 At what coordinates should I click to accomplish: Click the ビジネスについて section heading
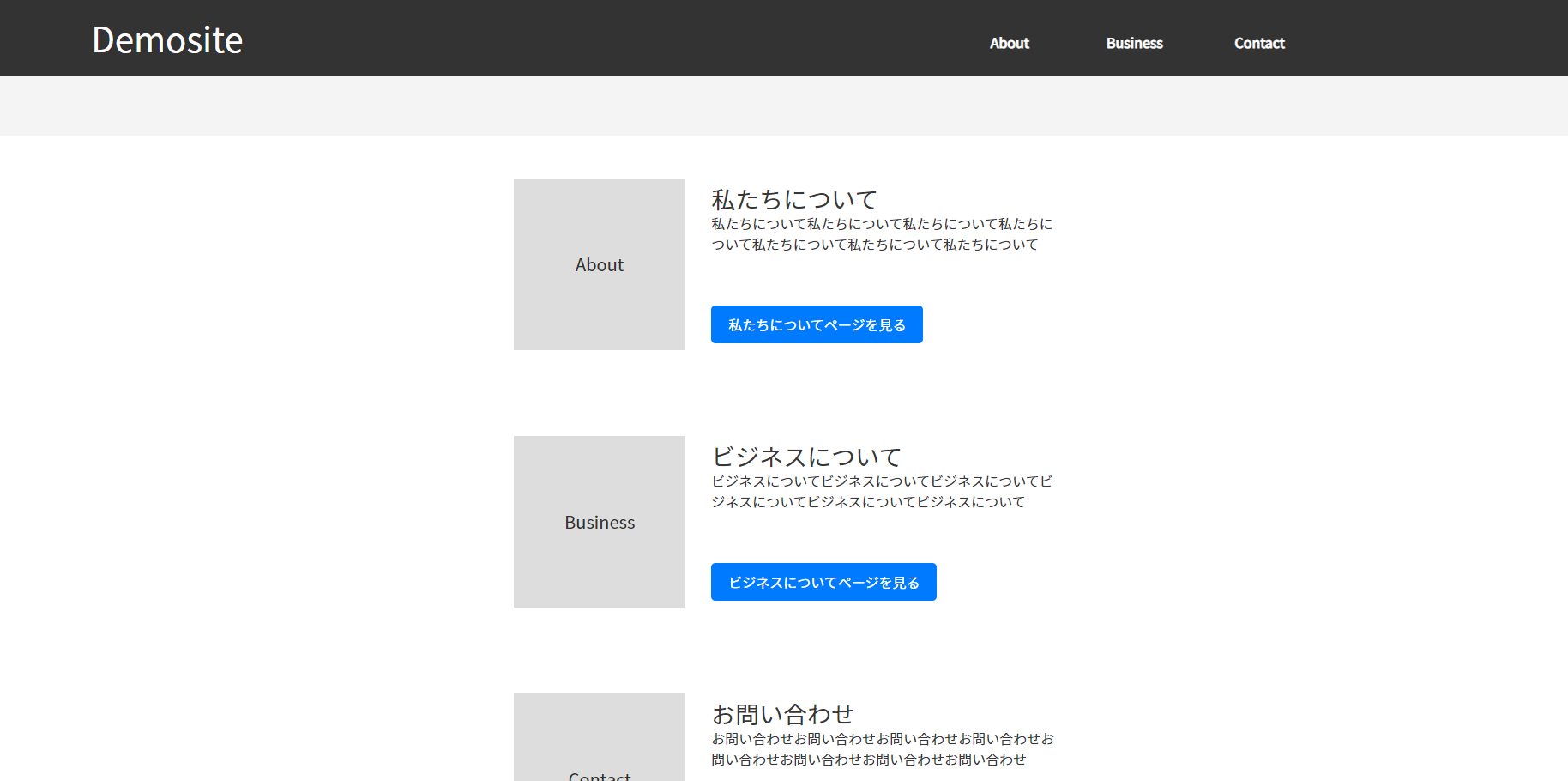coord(806,457)
